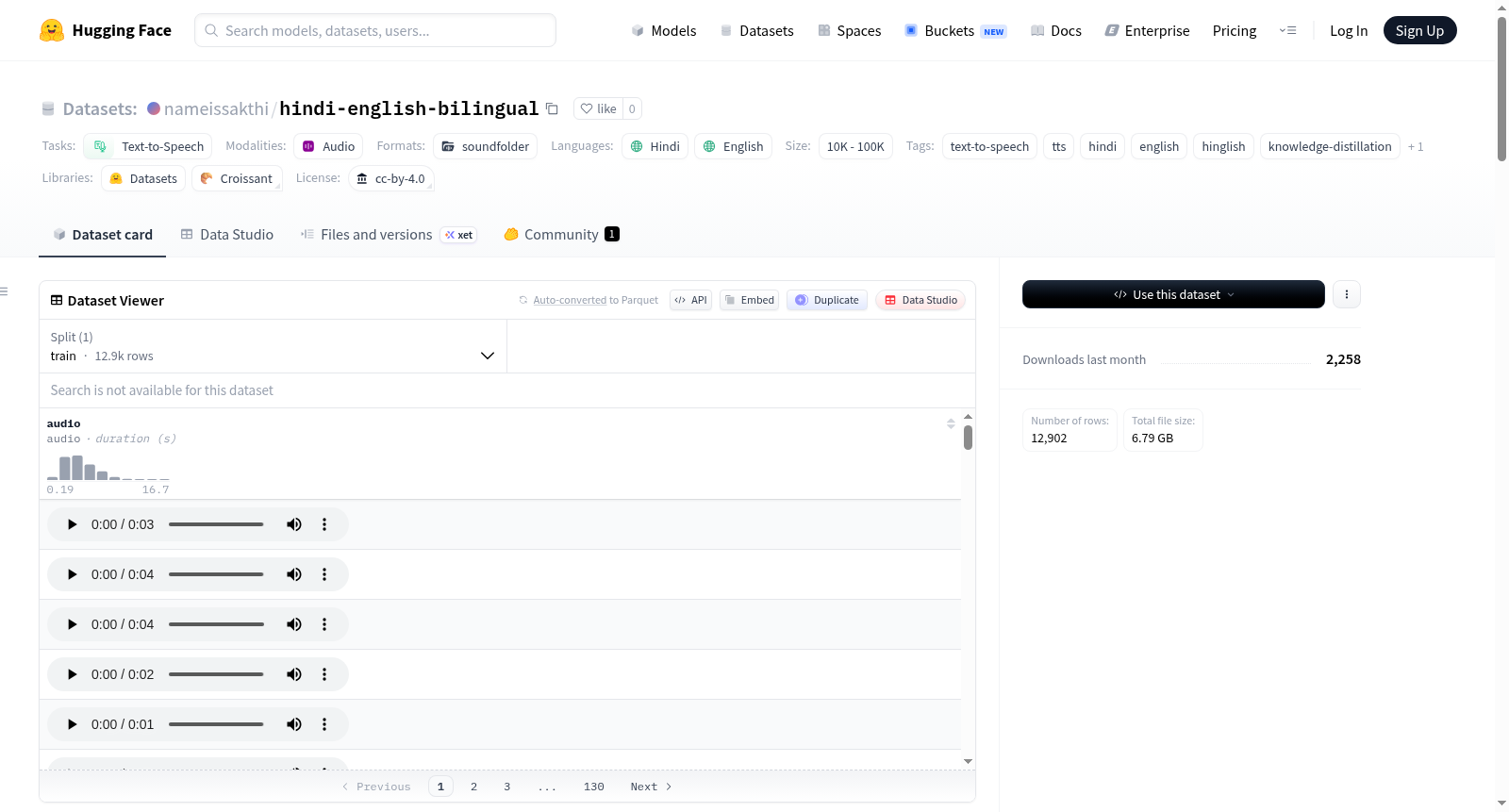Open the more options button beside Use this dataset

pyautogui.click(x=1347, y=294)
